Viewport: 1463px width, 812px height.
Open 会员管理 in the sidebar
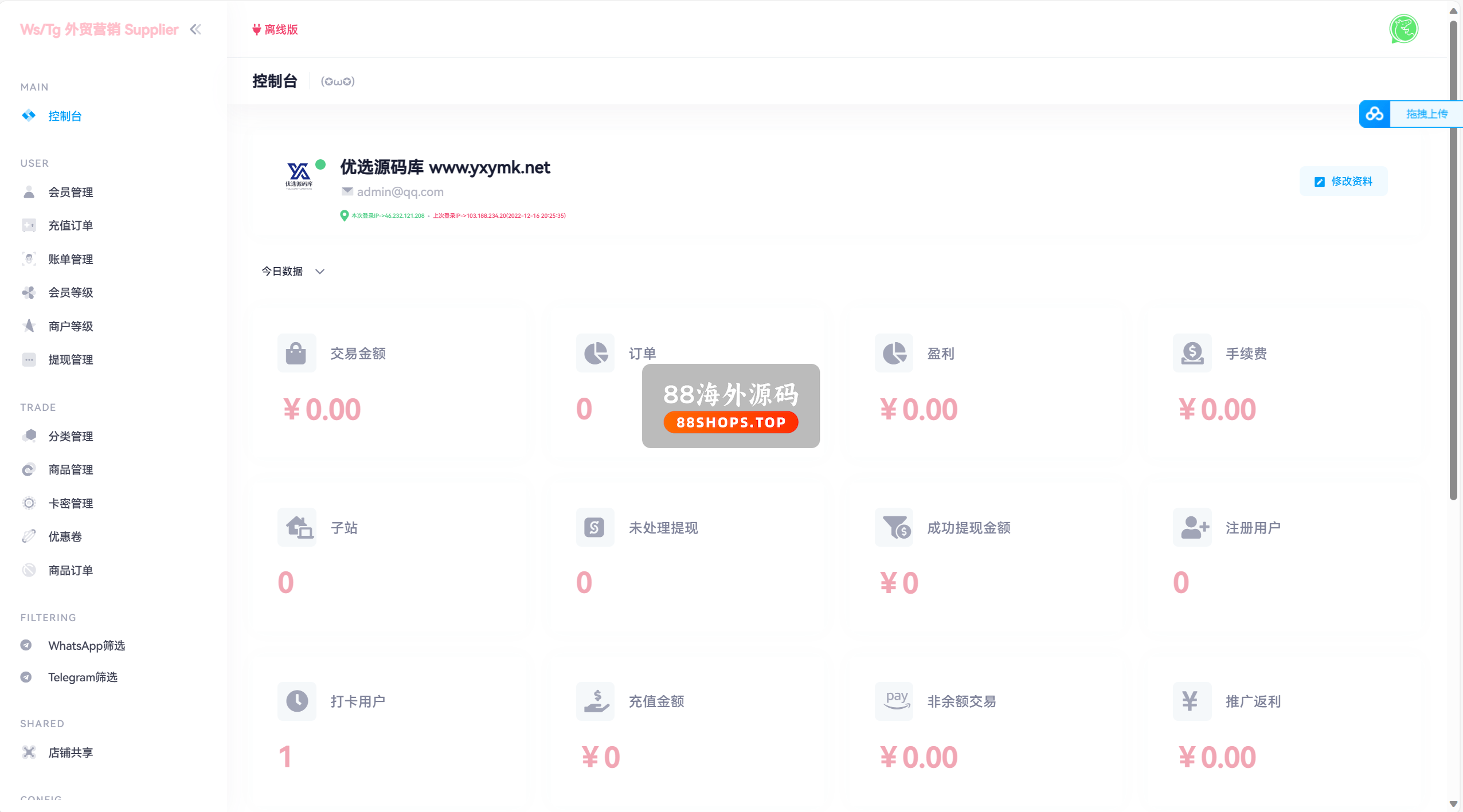pos(71,193)
